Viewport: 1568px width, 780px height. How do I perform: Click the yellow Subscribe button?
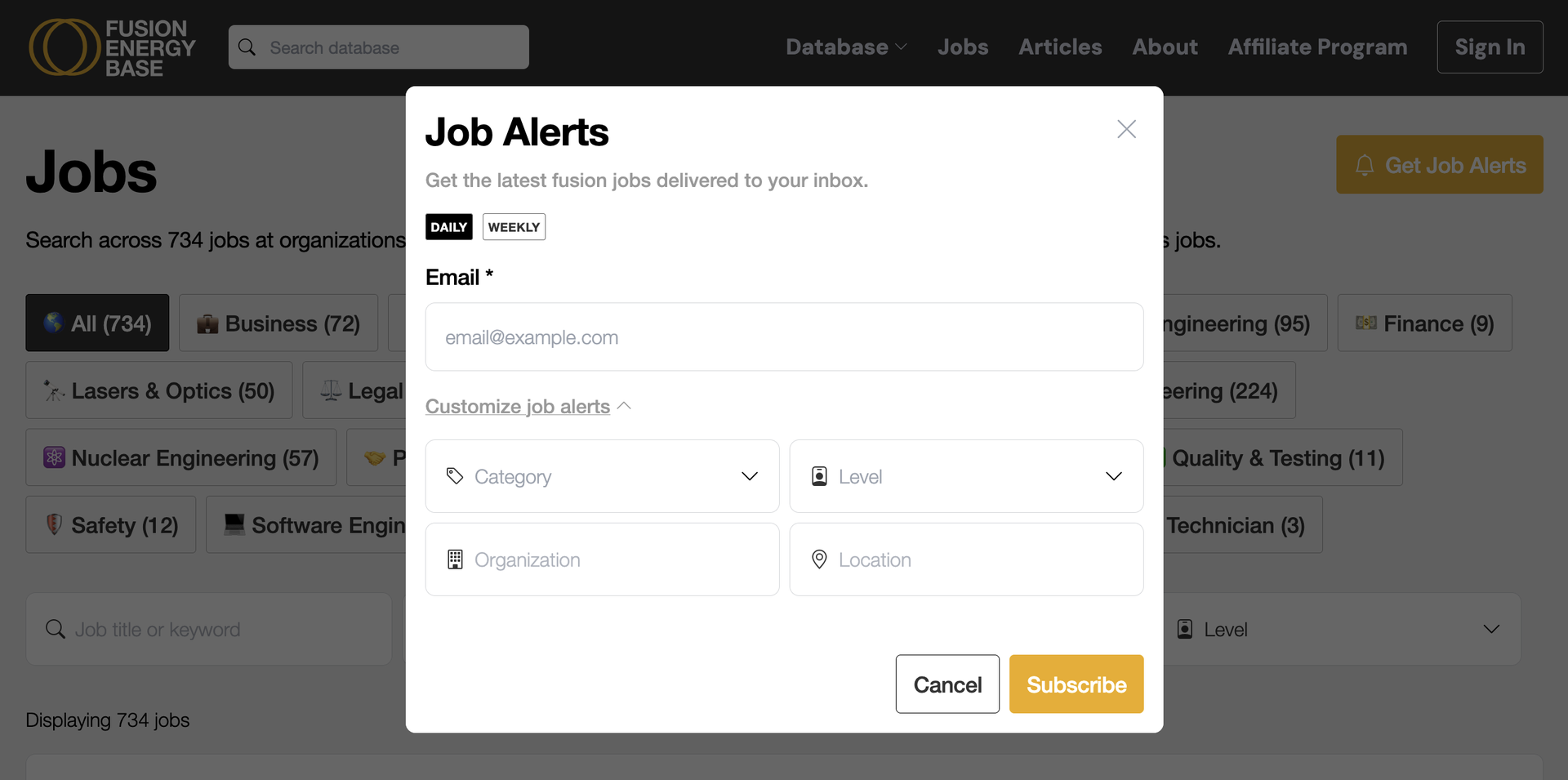pyautogui.click(x=1076, y=684)
